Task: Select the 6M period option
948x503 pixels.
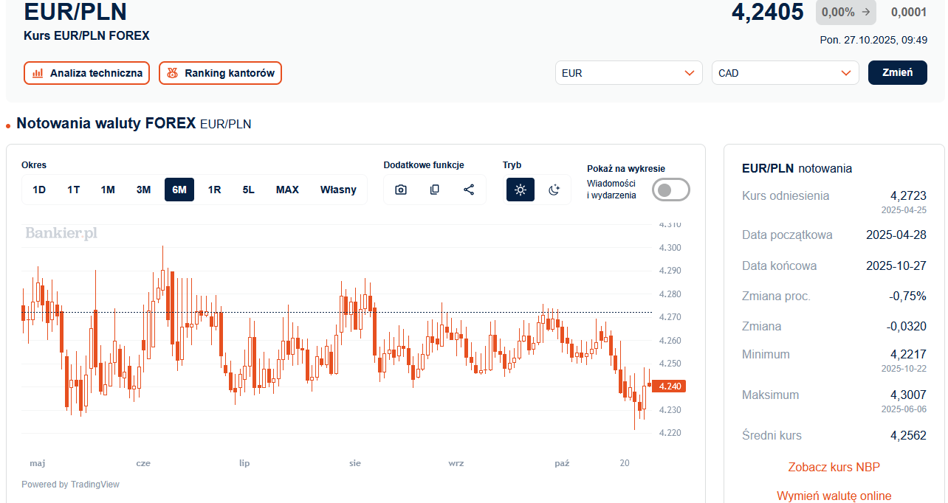Action: (179, 190)
